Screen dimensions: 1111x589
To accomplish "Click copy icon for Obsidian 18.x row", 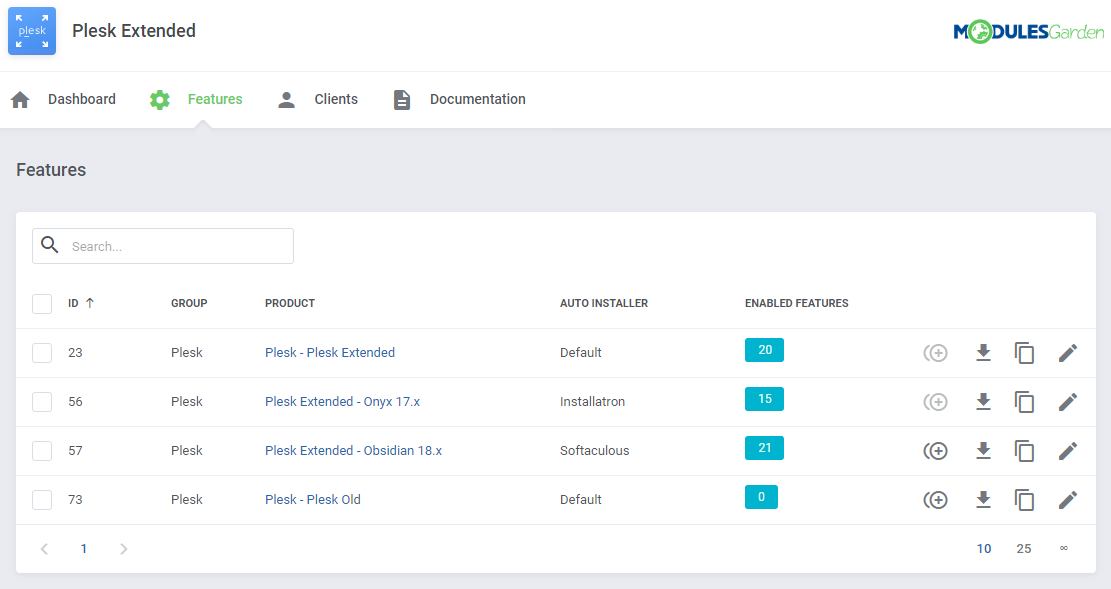I will coord(1025,451).
